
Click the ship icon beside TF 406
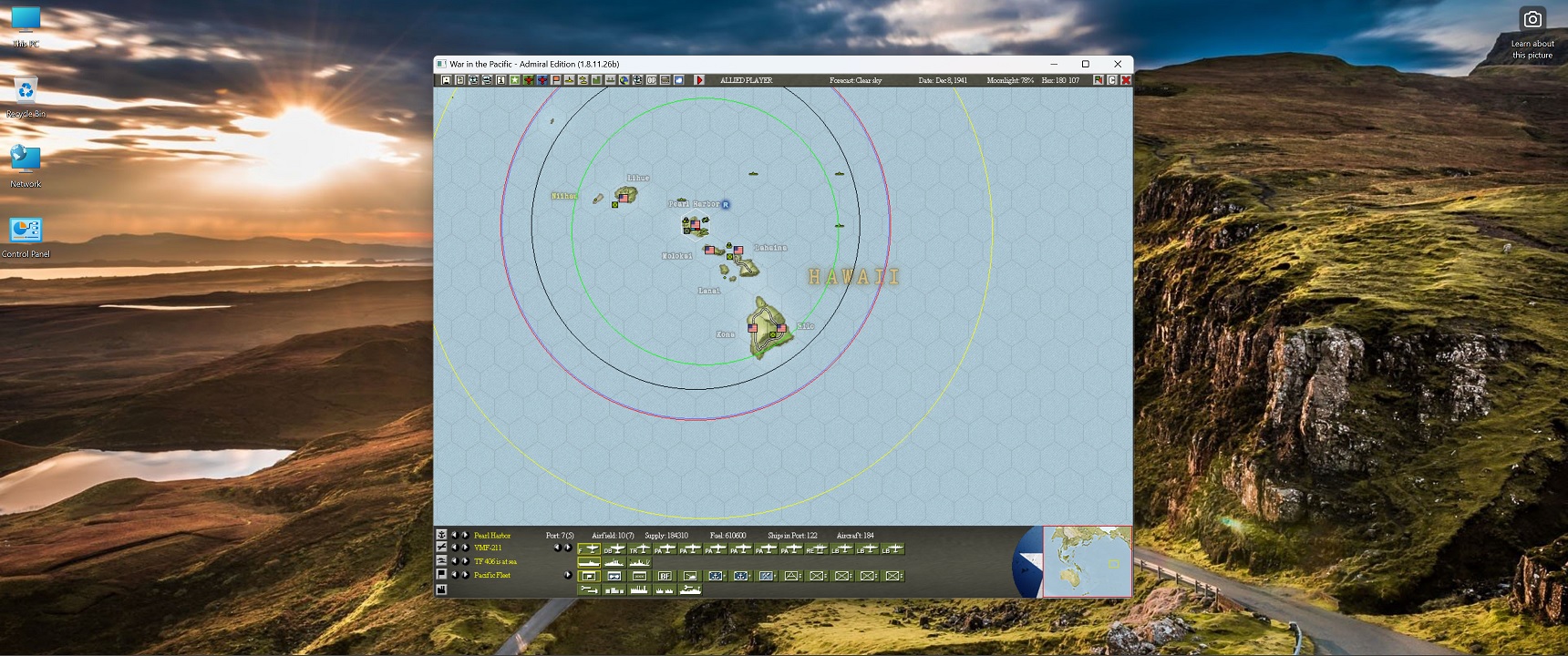click(441, 561)
